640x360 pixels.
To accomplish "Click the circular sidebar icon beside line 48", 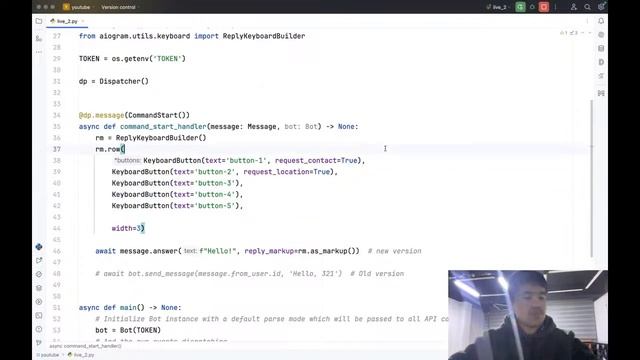I will pos(39,274).
